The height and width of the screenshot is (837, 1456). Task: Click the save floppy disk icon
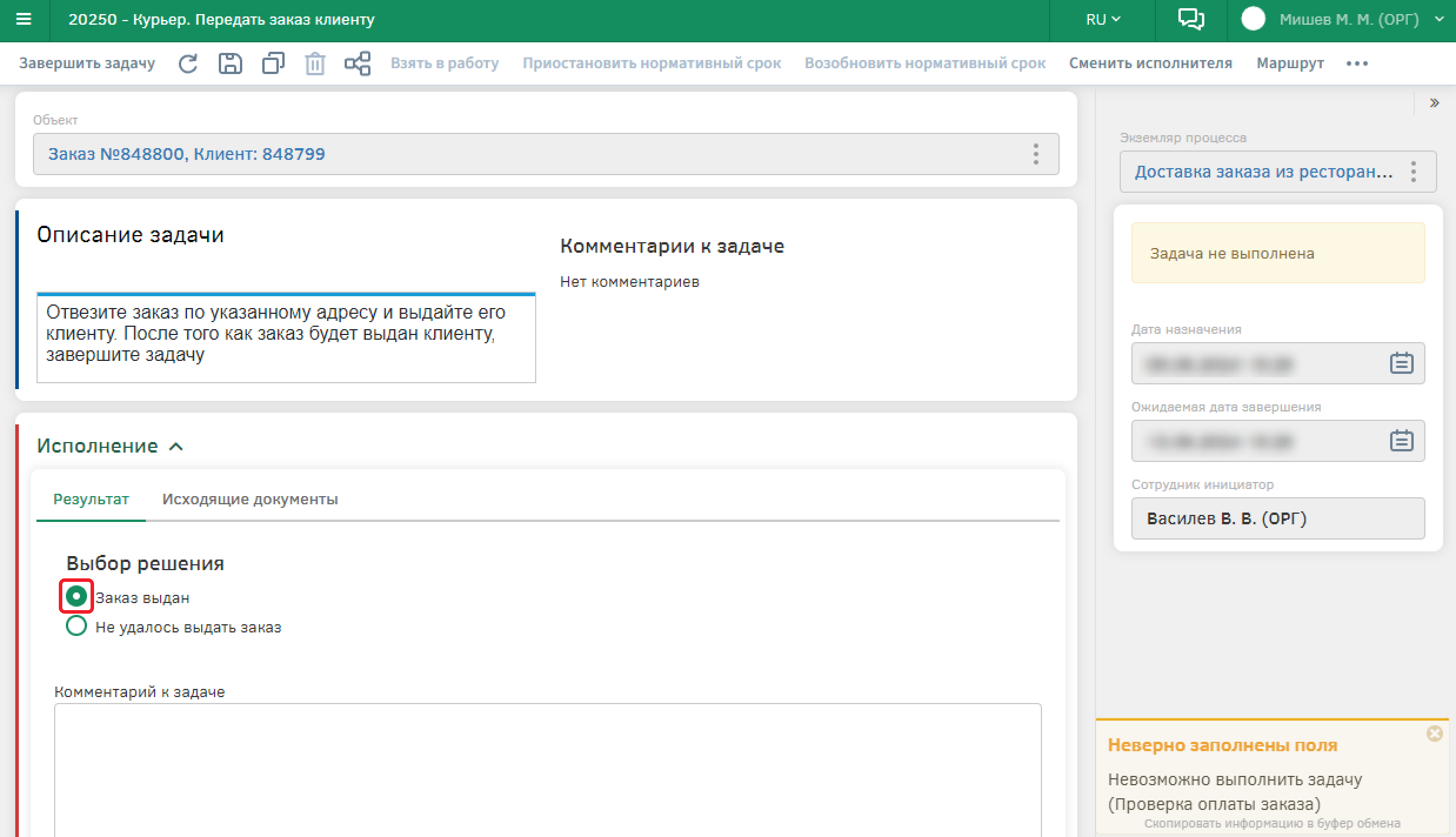coord(230,63)
